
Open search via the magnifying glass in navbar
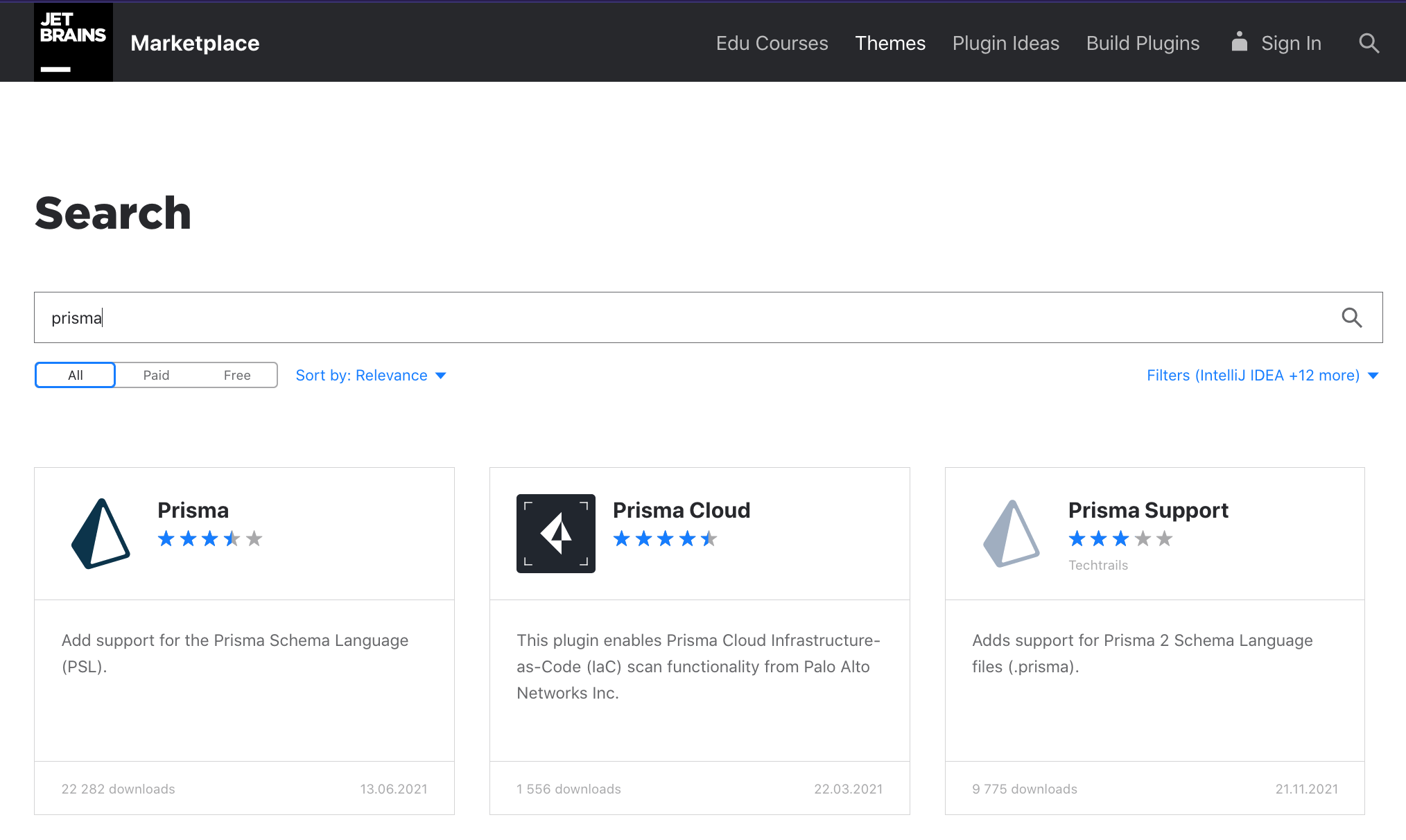coord(1369,42)
